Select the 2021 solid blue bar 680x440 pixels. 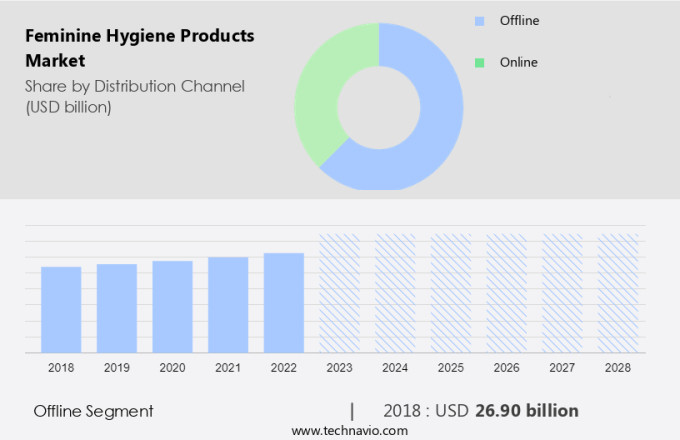click(228, 305)
